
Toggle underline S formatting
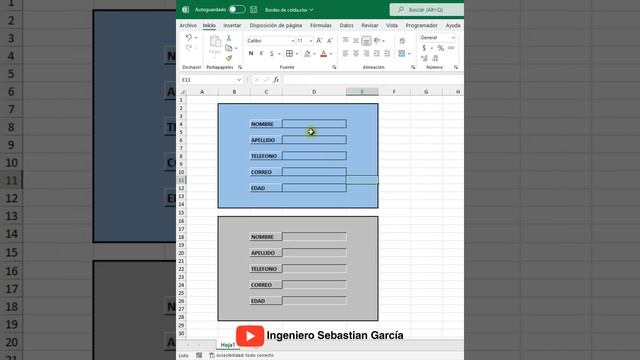271,53
